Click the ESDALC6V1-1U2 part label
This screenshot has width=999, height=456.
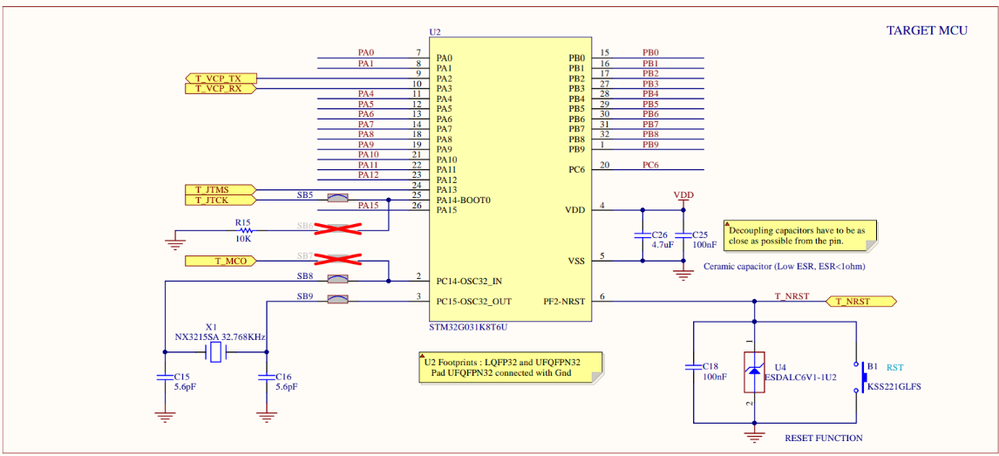click(800, 378)
